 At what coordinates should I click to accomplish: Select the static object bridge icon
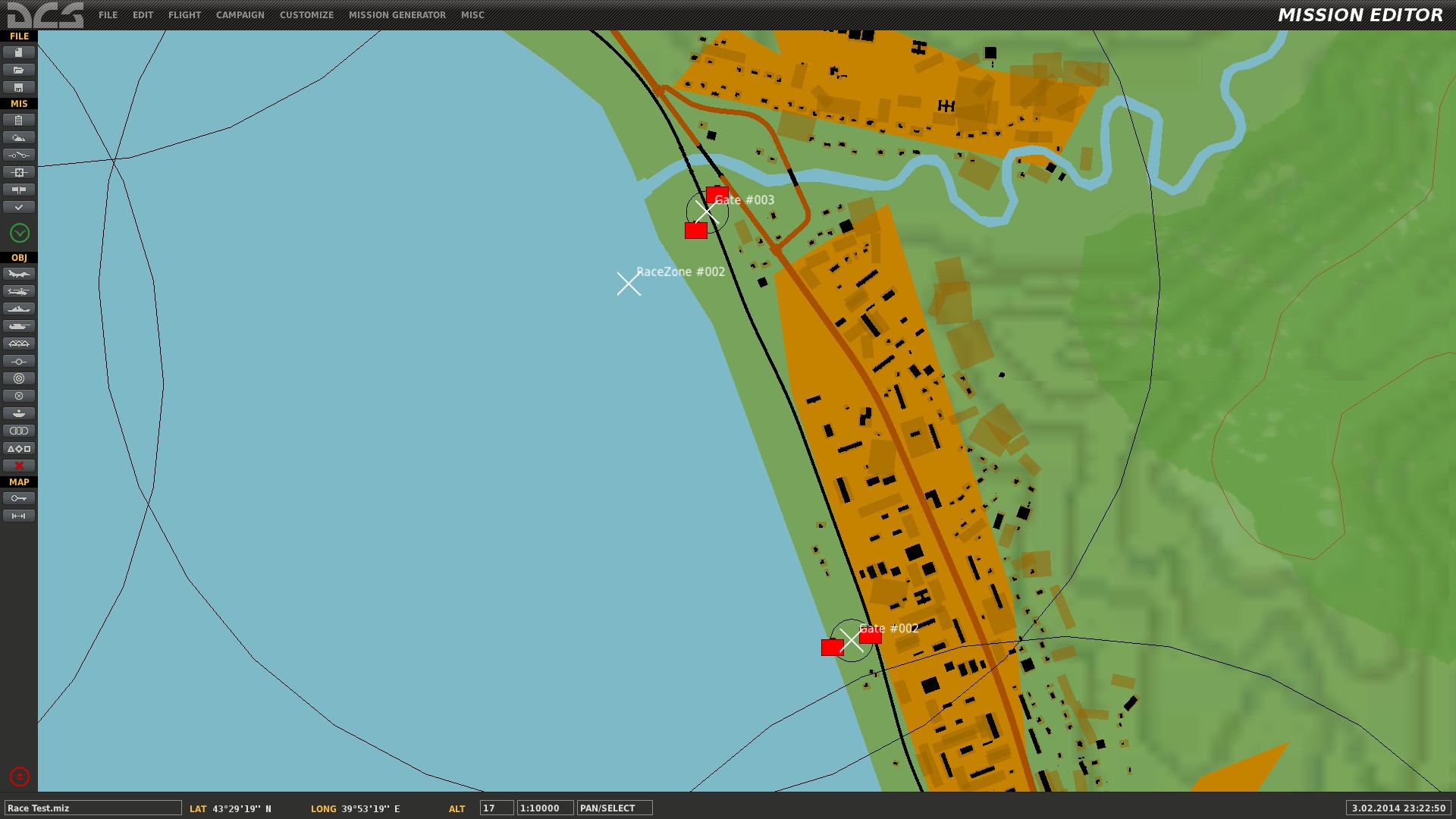tap(19, 344)
